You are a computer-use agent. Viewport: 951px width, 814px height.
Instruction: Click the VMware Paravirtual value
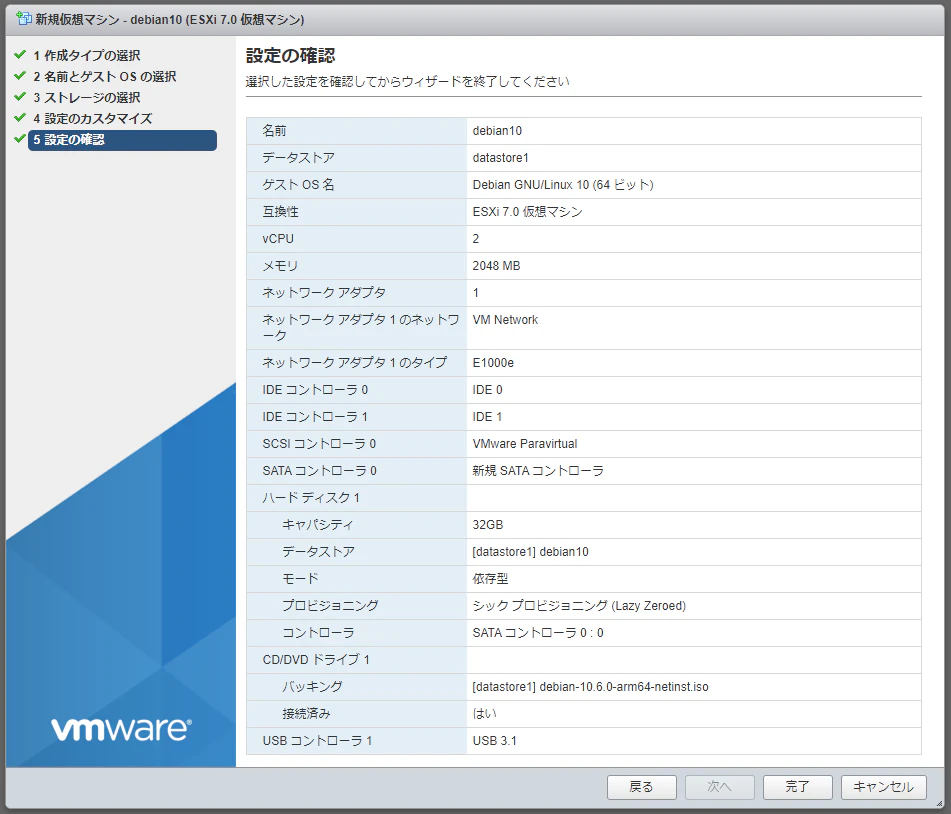[x=525, y=444]
